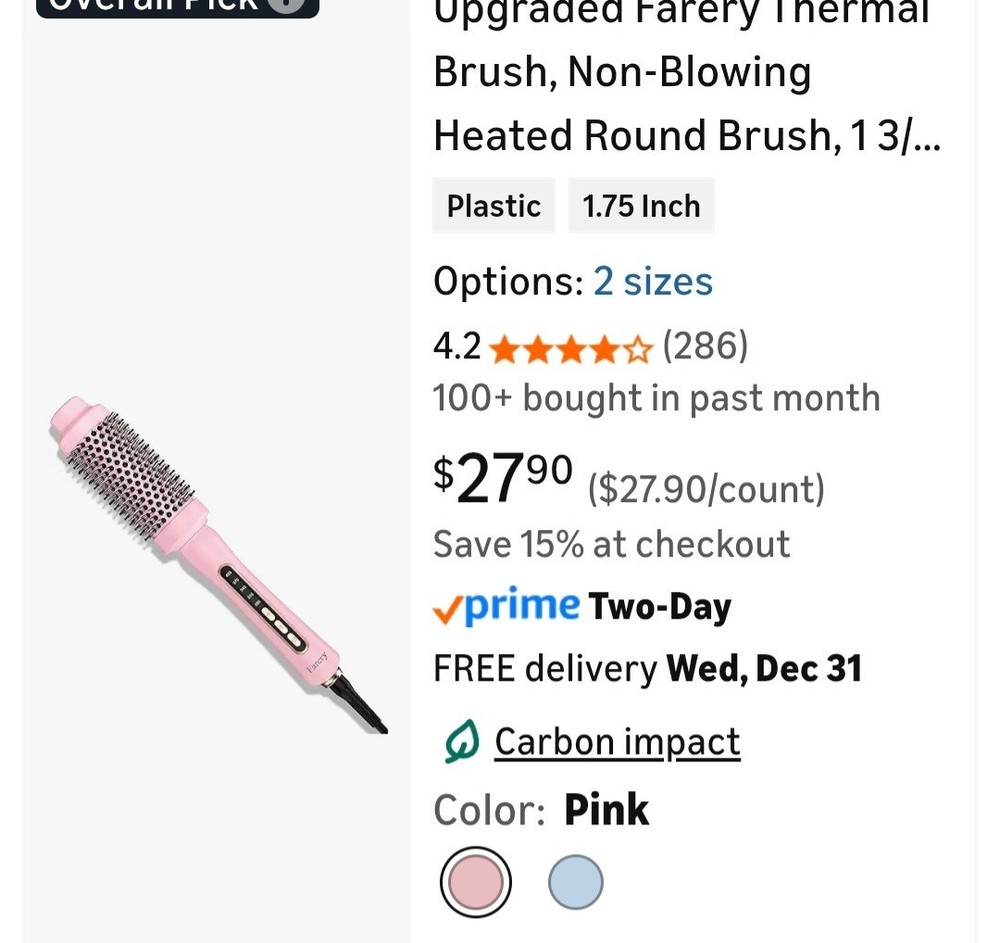
Task: Click the first orange star in the rating
Action: 503,346
